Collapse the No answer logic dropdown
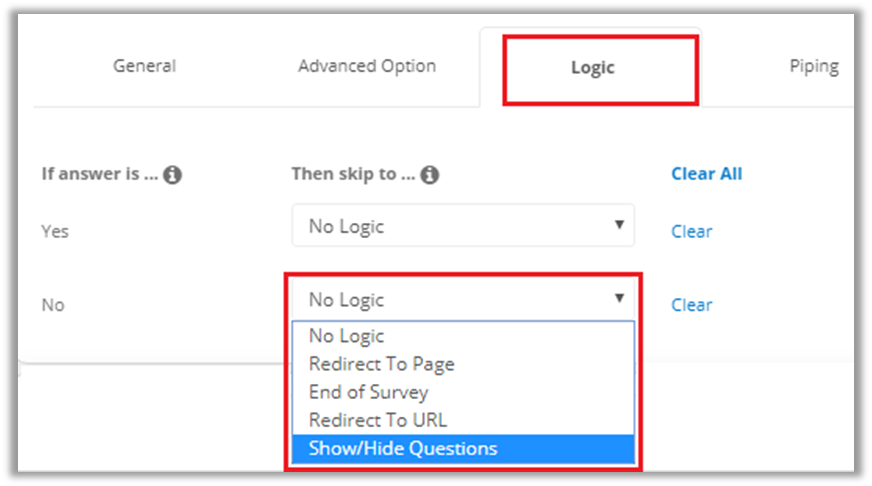Screen dimensions: 872x486 tap(462, 299)
